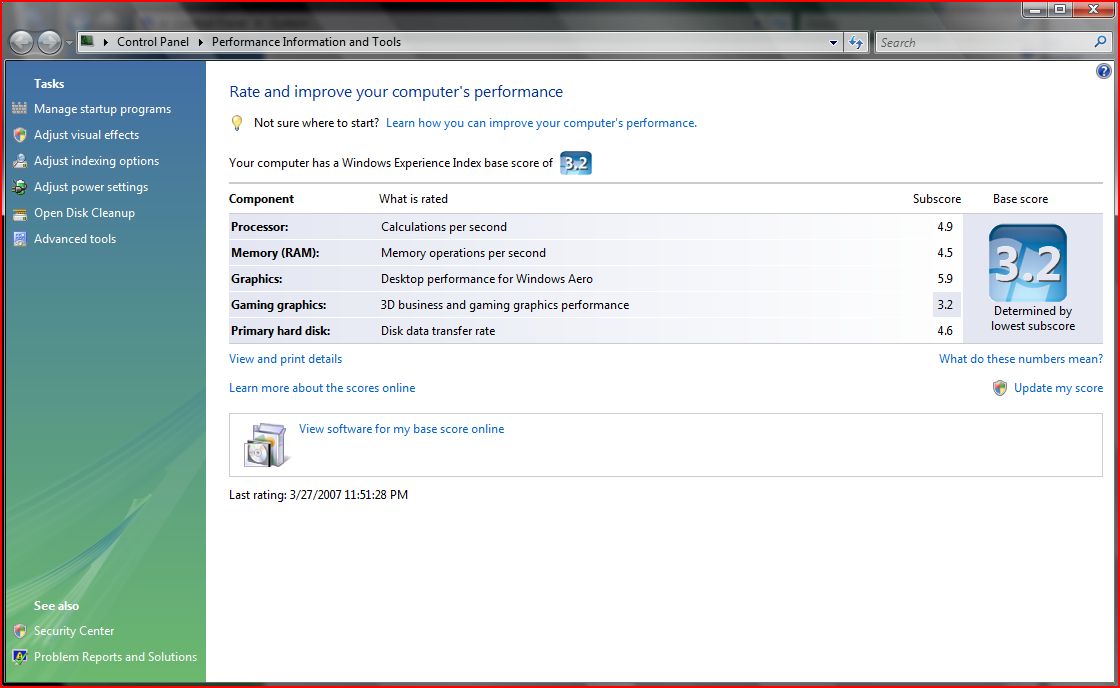1120x688 pixels.
Task: Click the Forward navigation arrow button
Action: click(49, 43)
